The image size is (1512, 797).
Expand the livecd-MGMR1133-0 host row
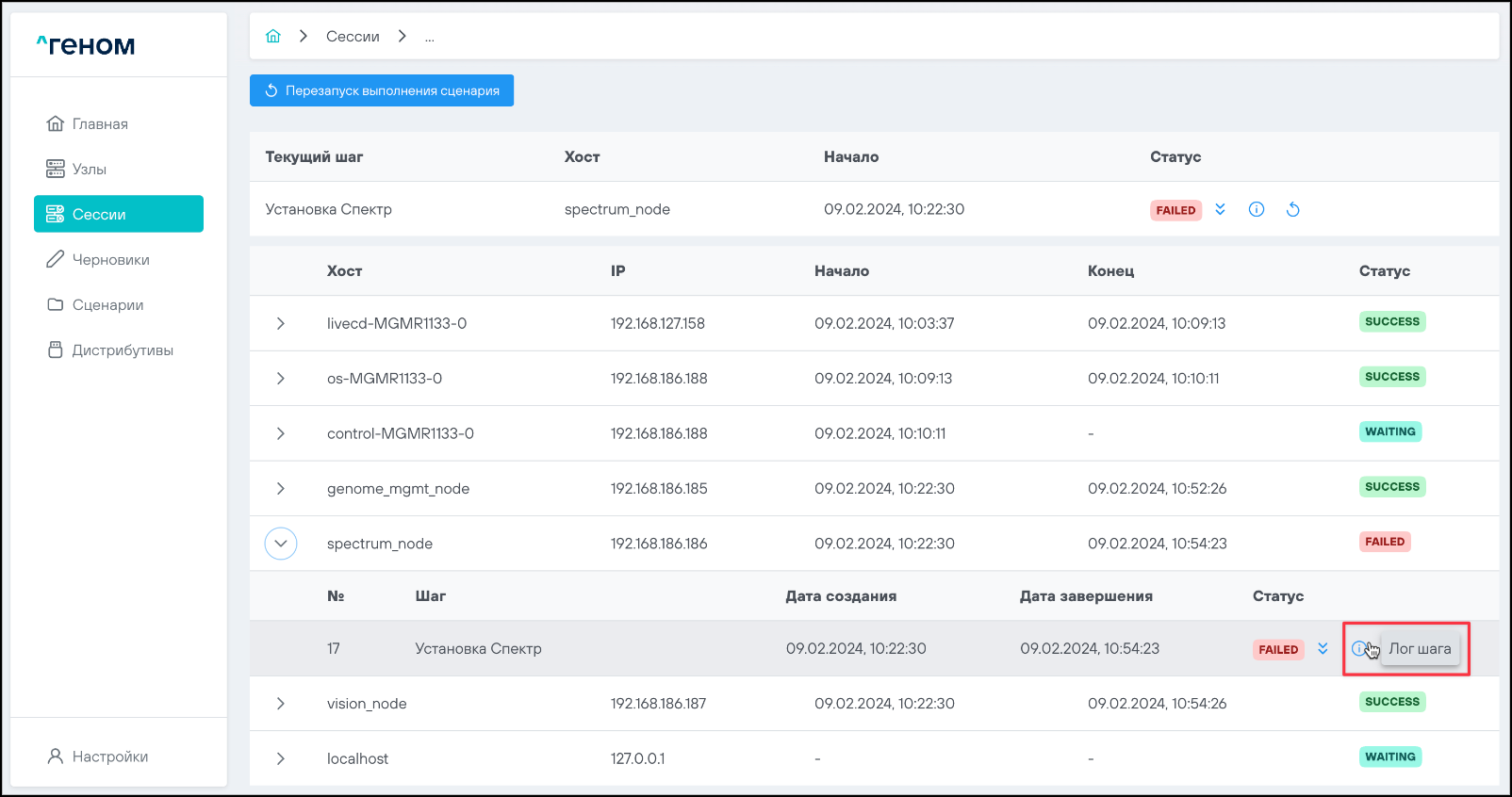tap(280, 323)
